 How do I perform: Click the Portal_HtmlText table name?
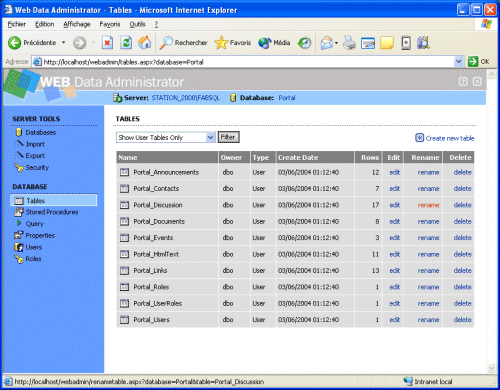[x=156, y=254]
